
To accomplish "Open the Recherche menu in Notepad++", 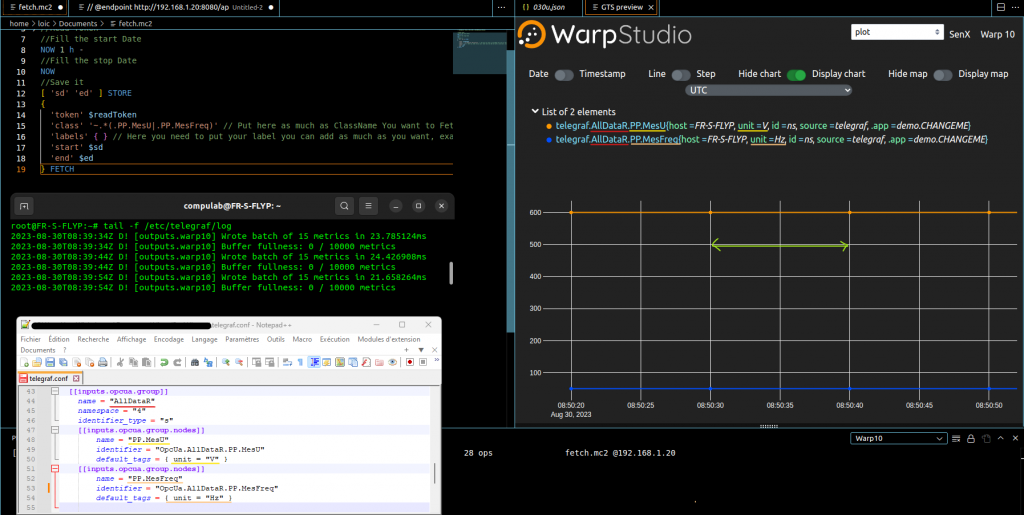I will 93,339.
